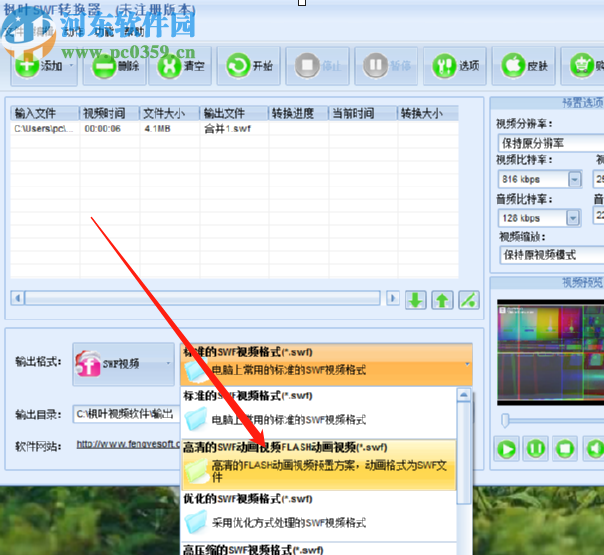Click the 输出目录 path input field
The height and width of the screenshot is (555, 604).
click(126, 414)
